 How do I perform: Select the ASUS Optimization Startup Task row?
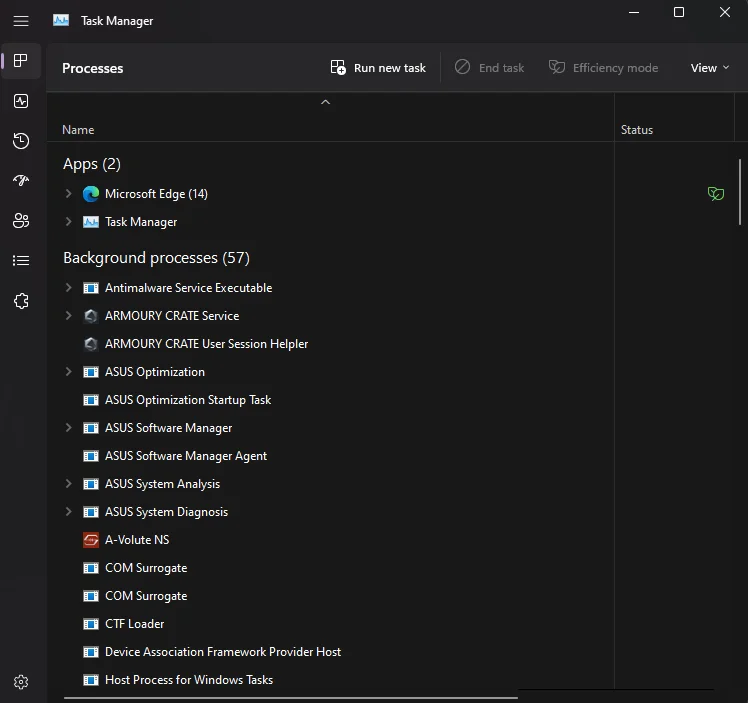point(330,400)
